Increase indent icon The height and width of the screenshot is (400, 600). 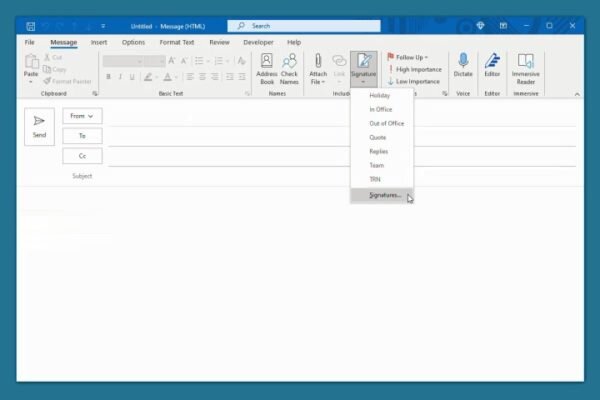click(x=242, y=77)
